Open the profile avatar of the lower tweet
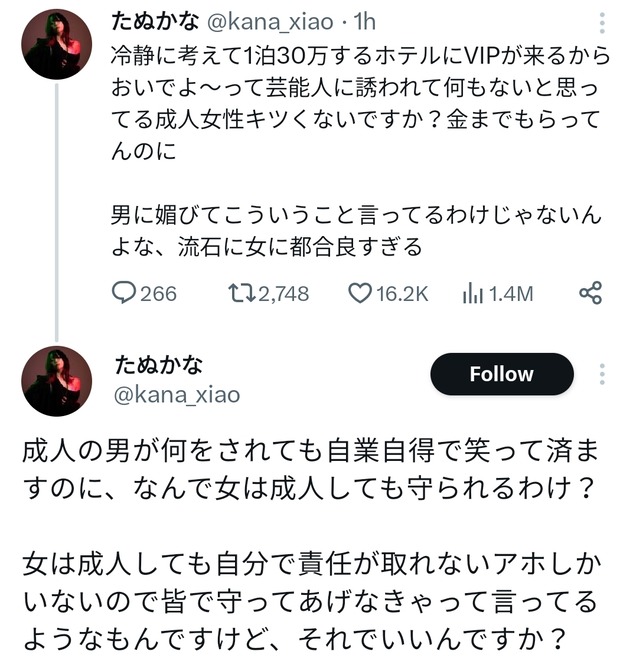The image size is (620, 671). point(57,381)
